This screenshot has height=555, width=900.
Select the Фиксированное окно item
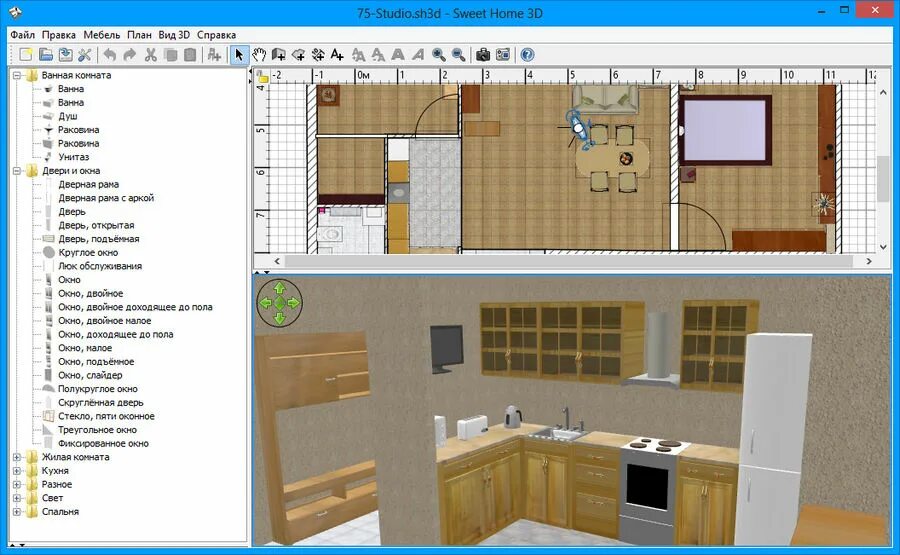(x=103, y=444)
